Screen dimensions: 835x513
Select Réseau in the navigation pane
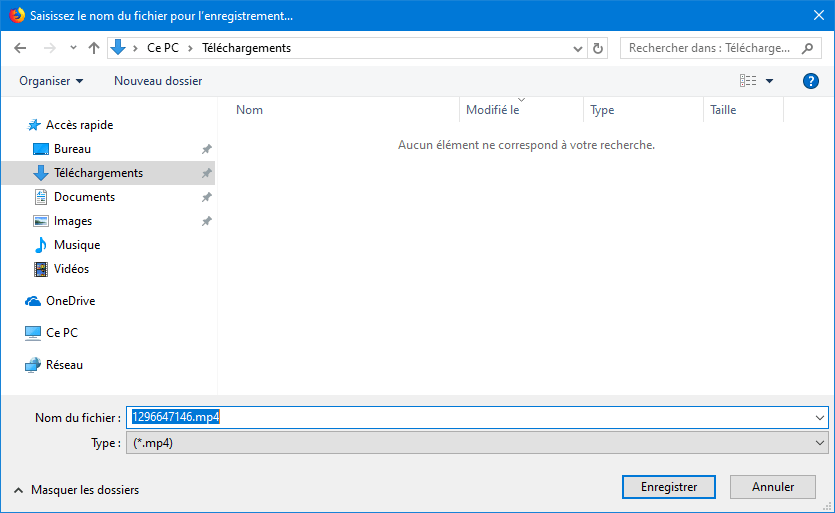coord(64,364)
